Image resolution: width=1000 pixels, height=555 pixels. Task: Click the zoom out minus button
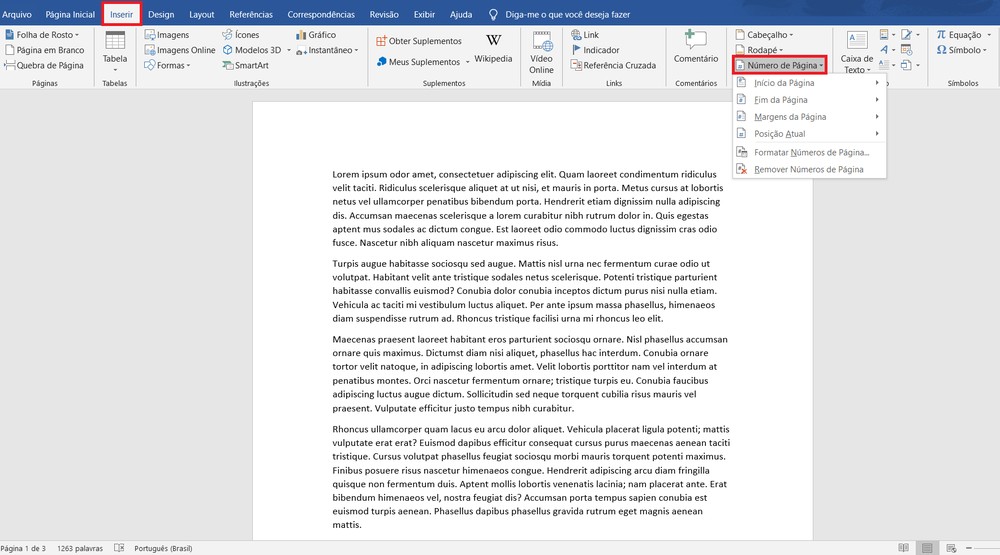click(969, 548)
